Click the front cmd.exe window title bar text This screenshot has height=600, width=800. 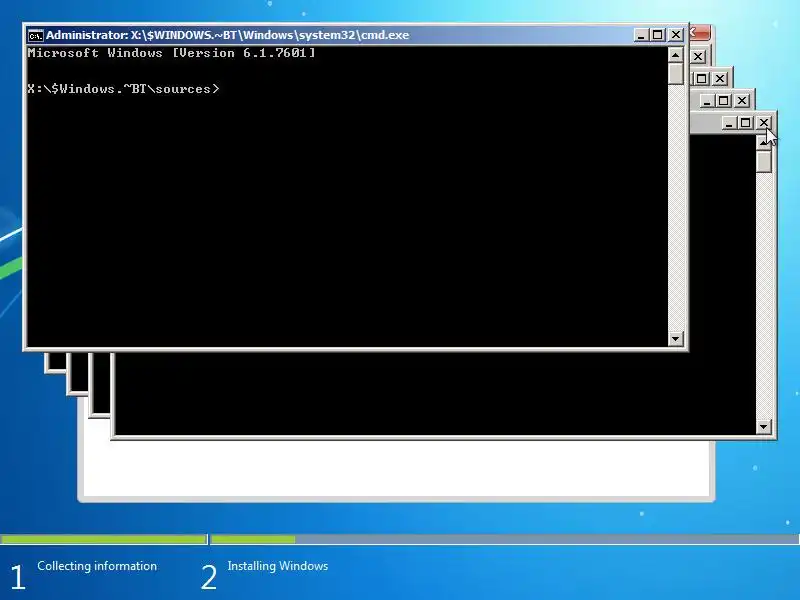tap(228, 35)
